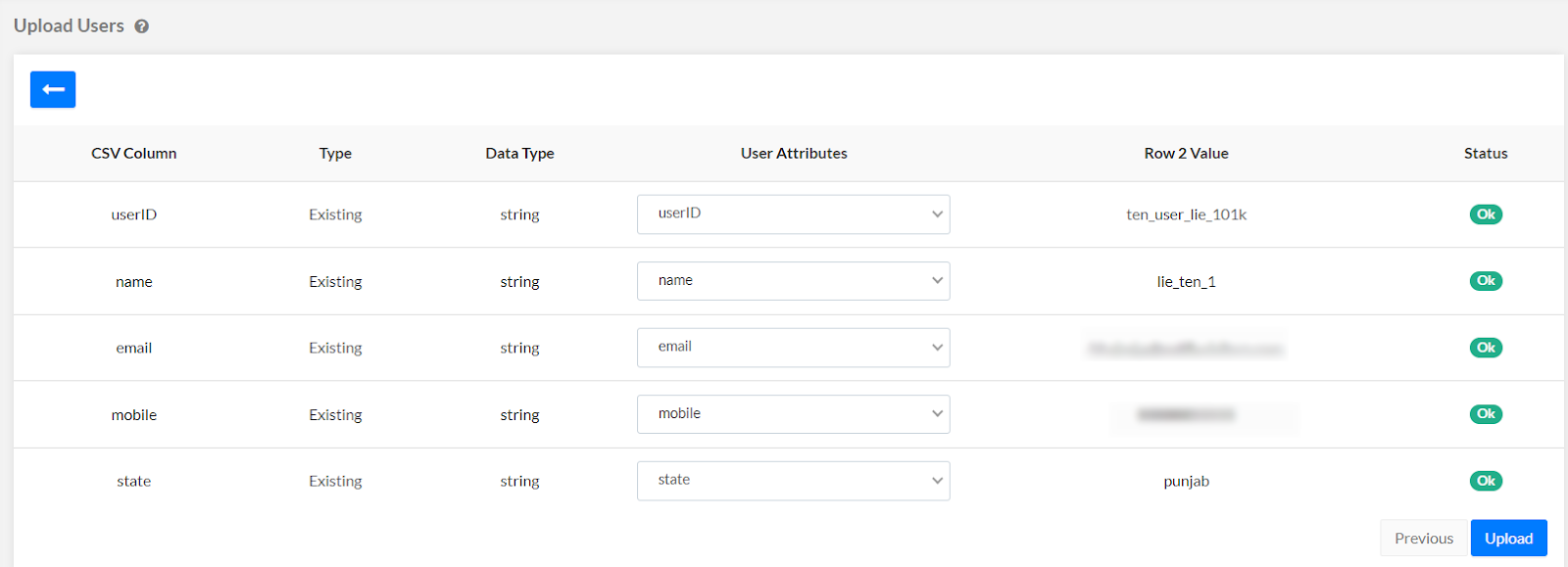Click the blurred email row 2 value

[1186, 349]
